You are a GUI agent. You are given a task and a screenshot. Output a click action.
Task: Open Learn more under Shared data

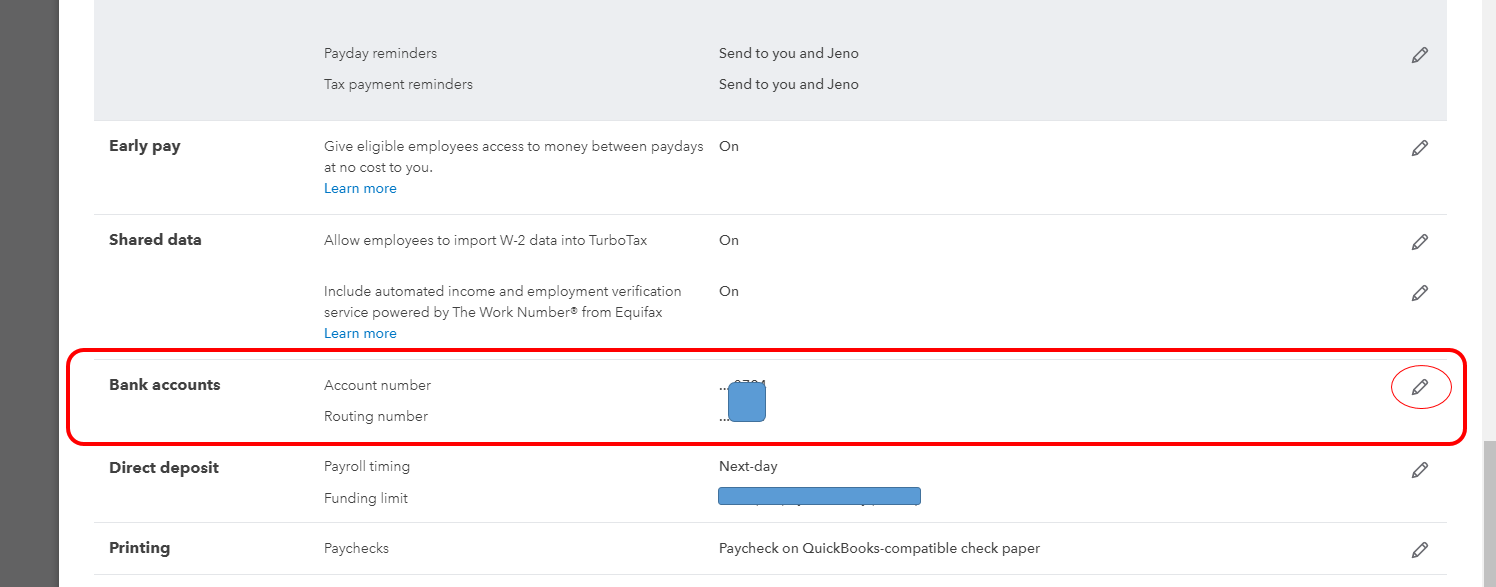pyautogui.click(x=360, y=332)
